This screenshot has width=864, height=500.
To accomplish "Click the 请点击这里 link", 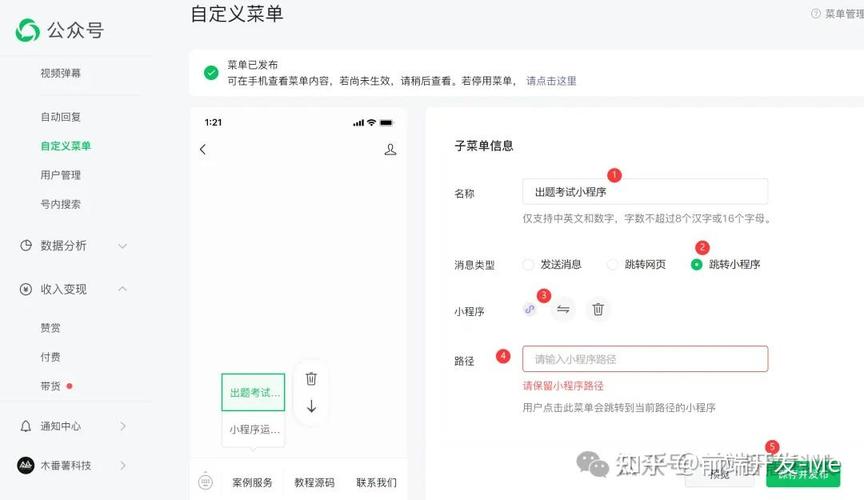I will point(551,80).
